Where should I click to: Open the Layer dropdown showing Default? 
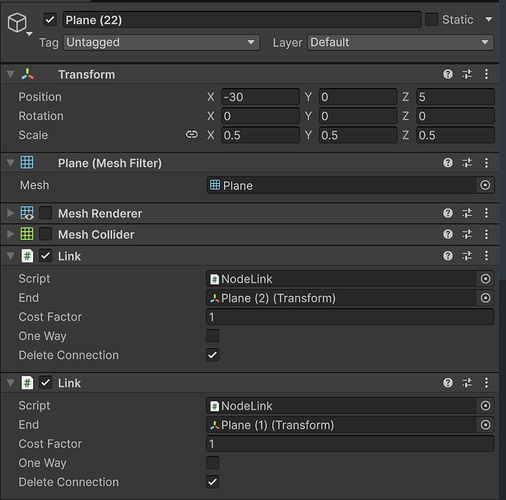(x=400, y=42)
